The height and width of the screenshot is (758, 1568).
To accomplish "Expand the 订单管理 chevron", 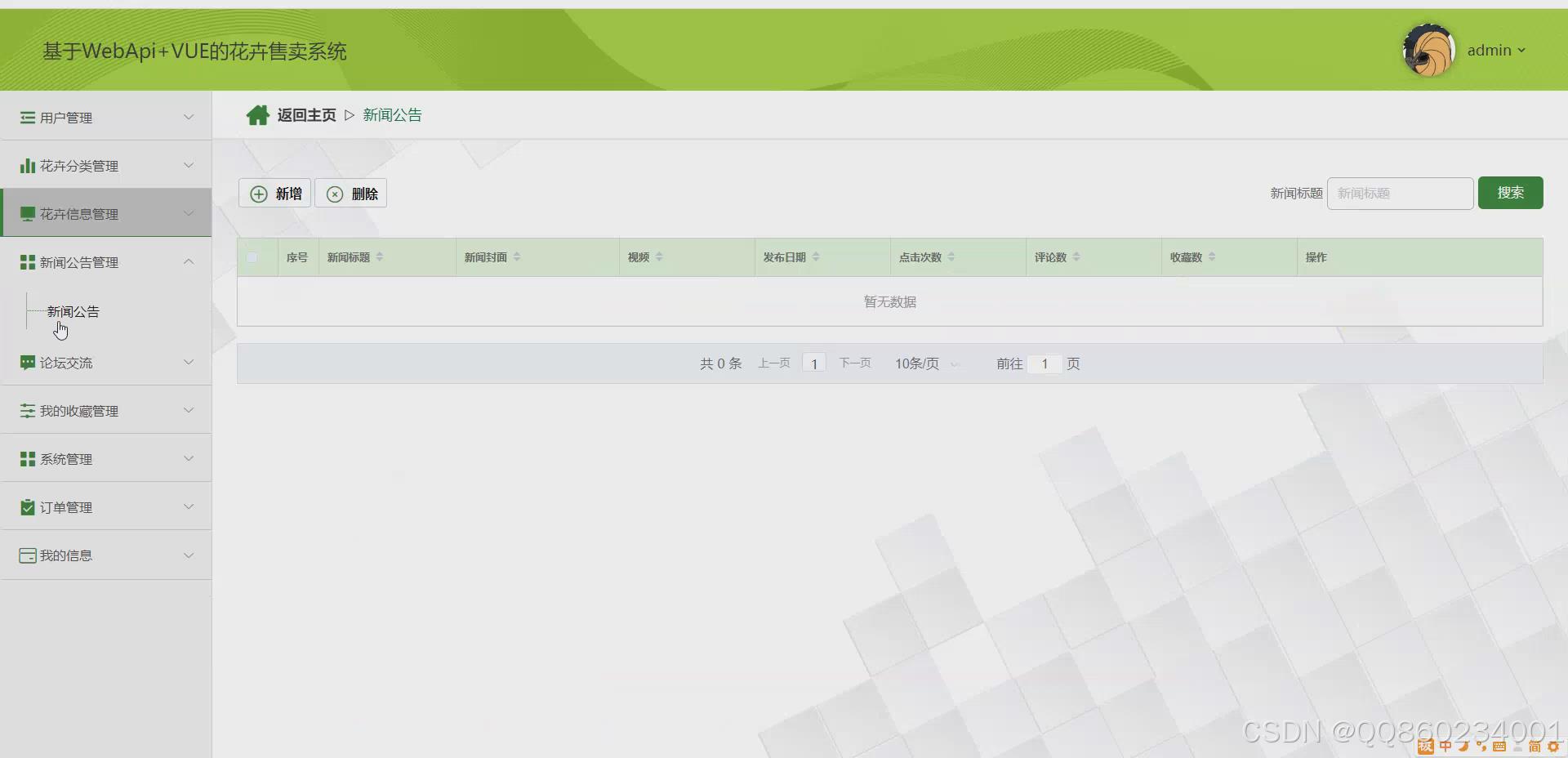I will (x=189, y=506).
